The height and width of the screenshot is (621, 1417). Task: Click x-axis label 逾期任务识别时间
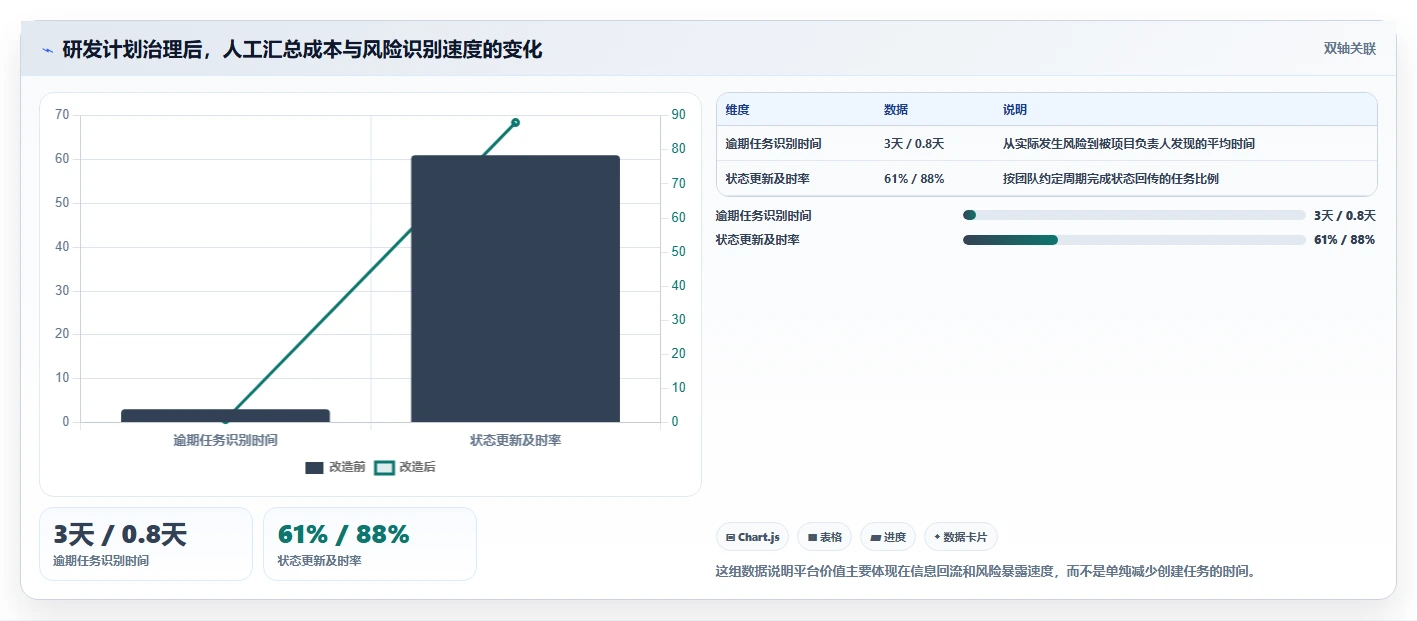(225, 440)
